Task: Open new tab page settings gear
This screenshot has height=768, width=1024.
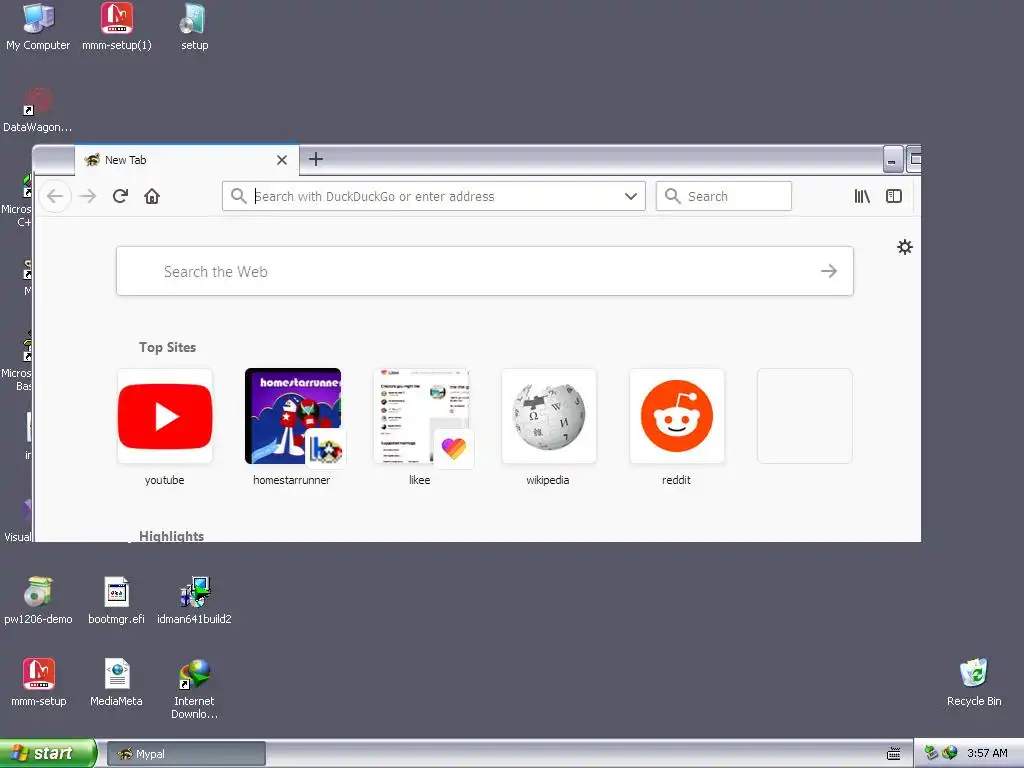Action: tap(904, 247)
